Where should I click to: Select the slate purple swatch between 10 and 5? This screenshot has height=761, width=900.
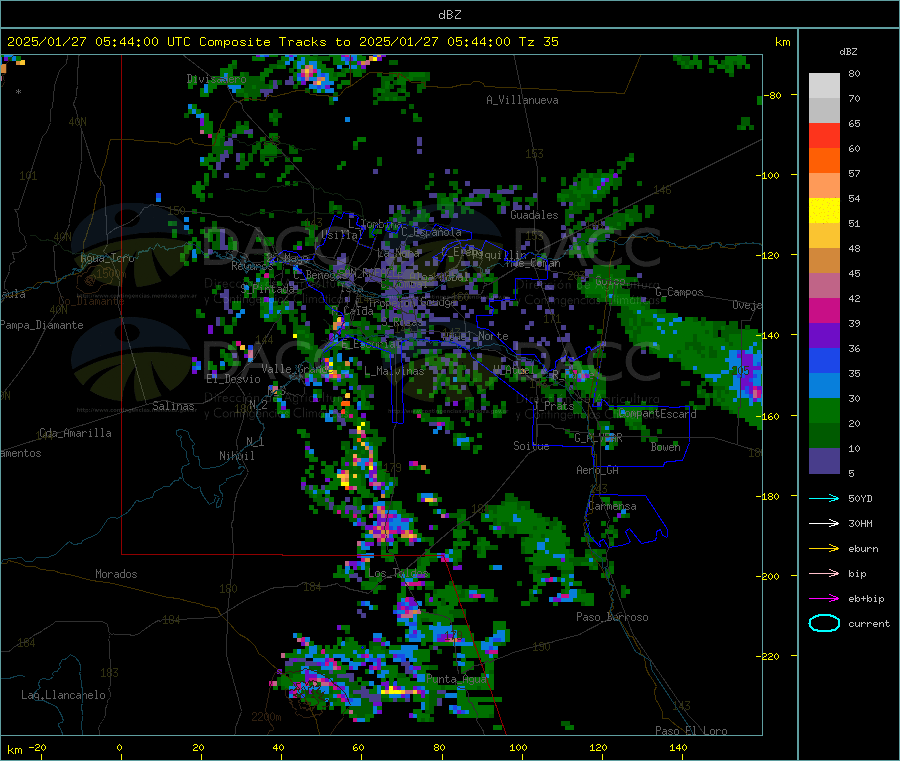click(824, 461)
